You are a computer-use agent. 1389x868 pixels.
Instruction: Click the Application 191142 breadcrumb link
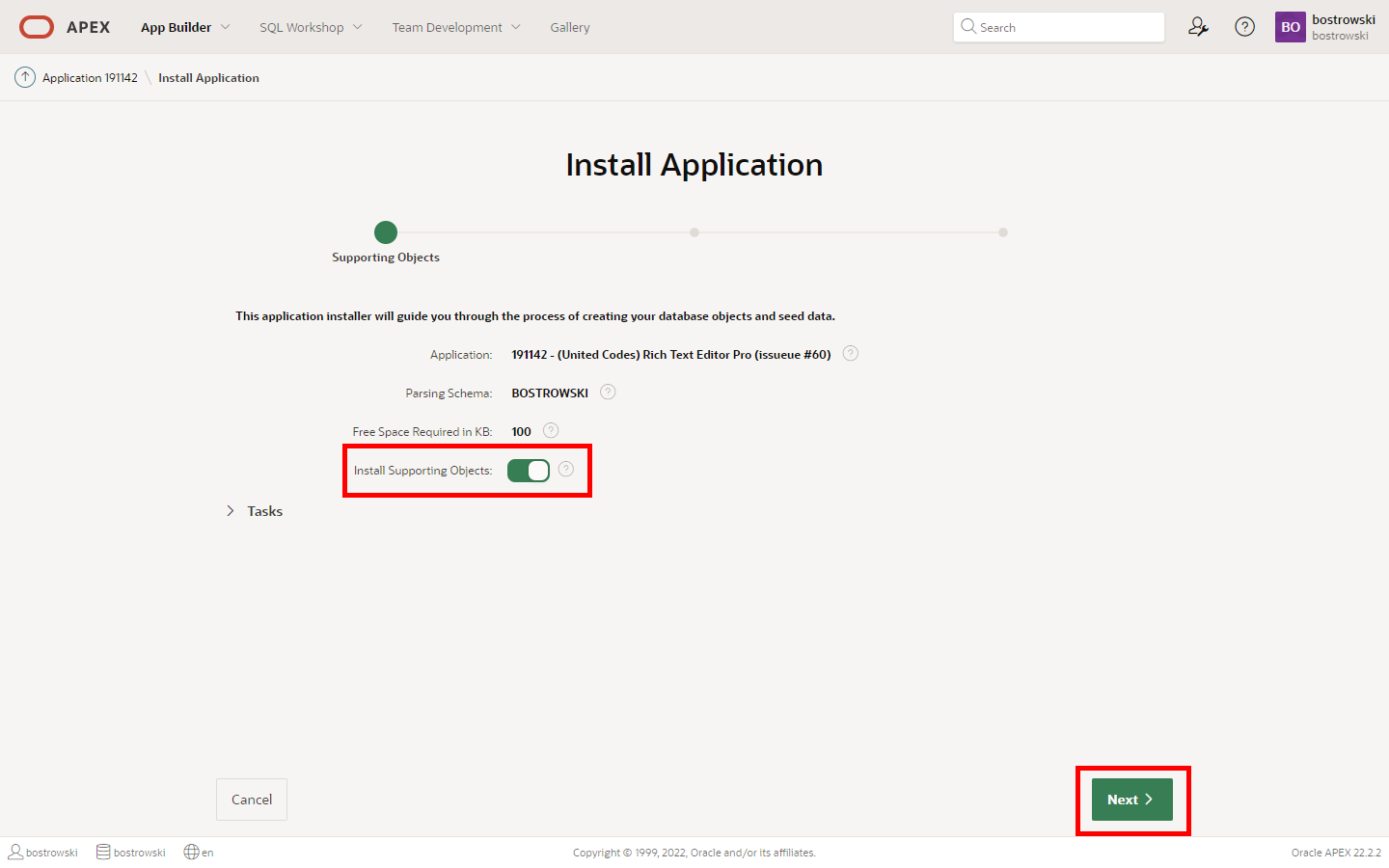point(90,78)
